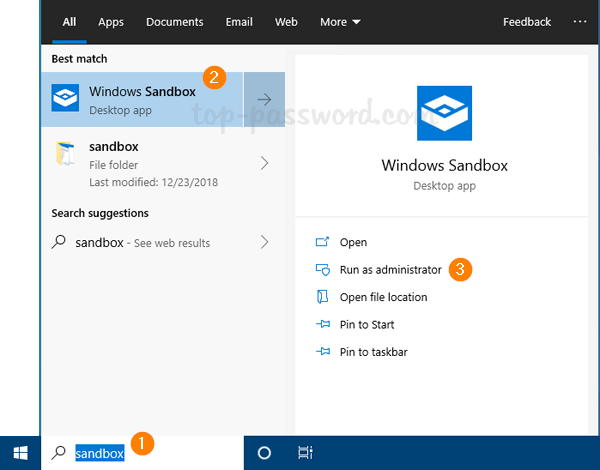Click the Cortana circle icon on taskbar
This screenshot has width=600, height=470.
coord(264,453)
